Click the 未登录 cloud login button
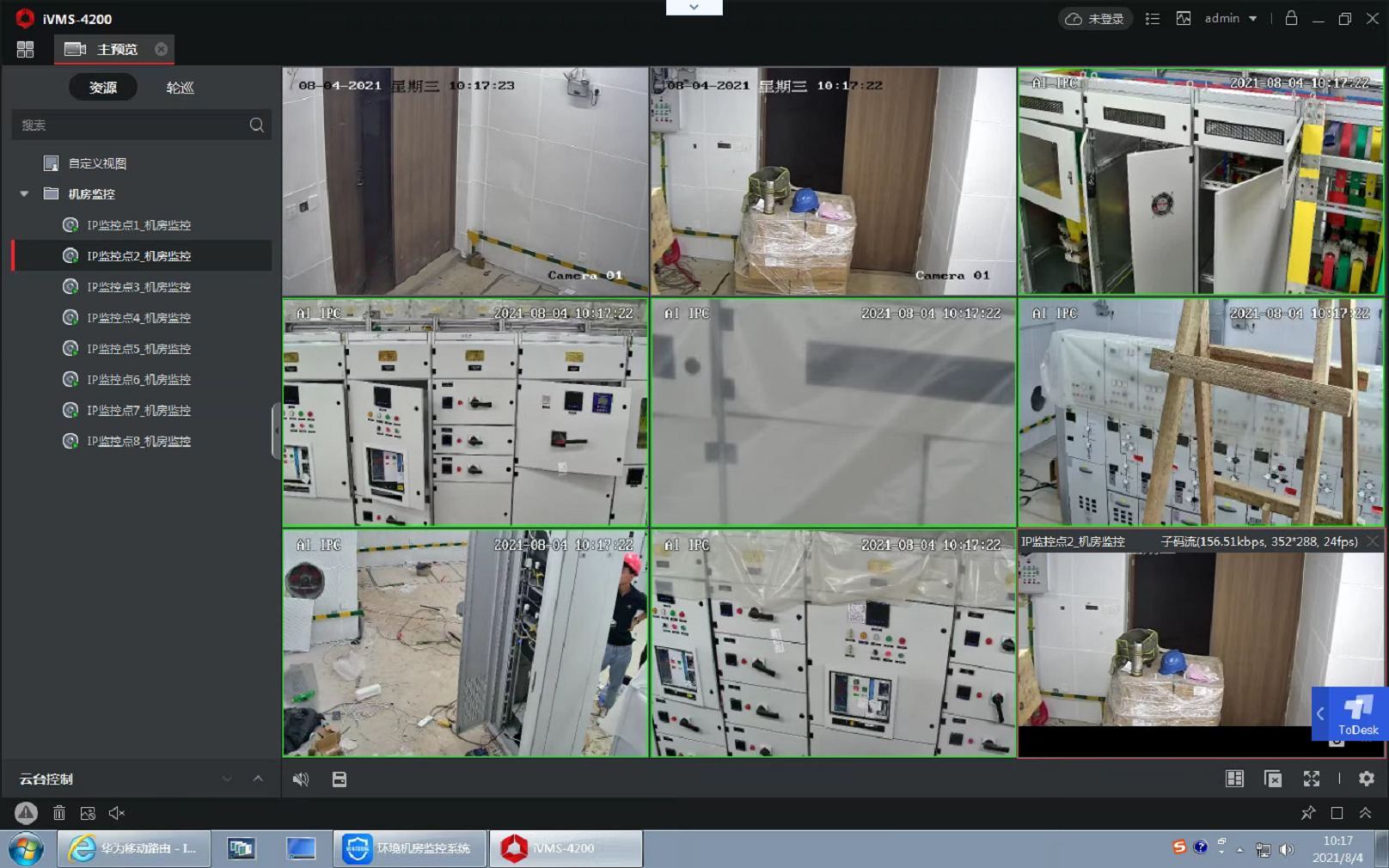 click(1095, 19)
